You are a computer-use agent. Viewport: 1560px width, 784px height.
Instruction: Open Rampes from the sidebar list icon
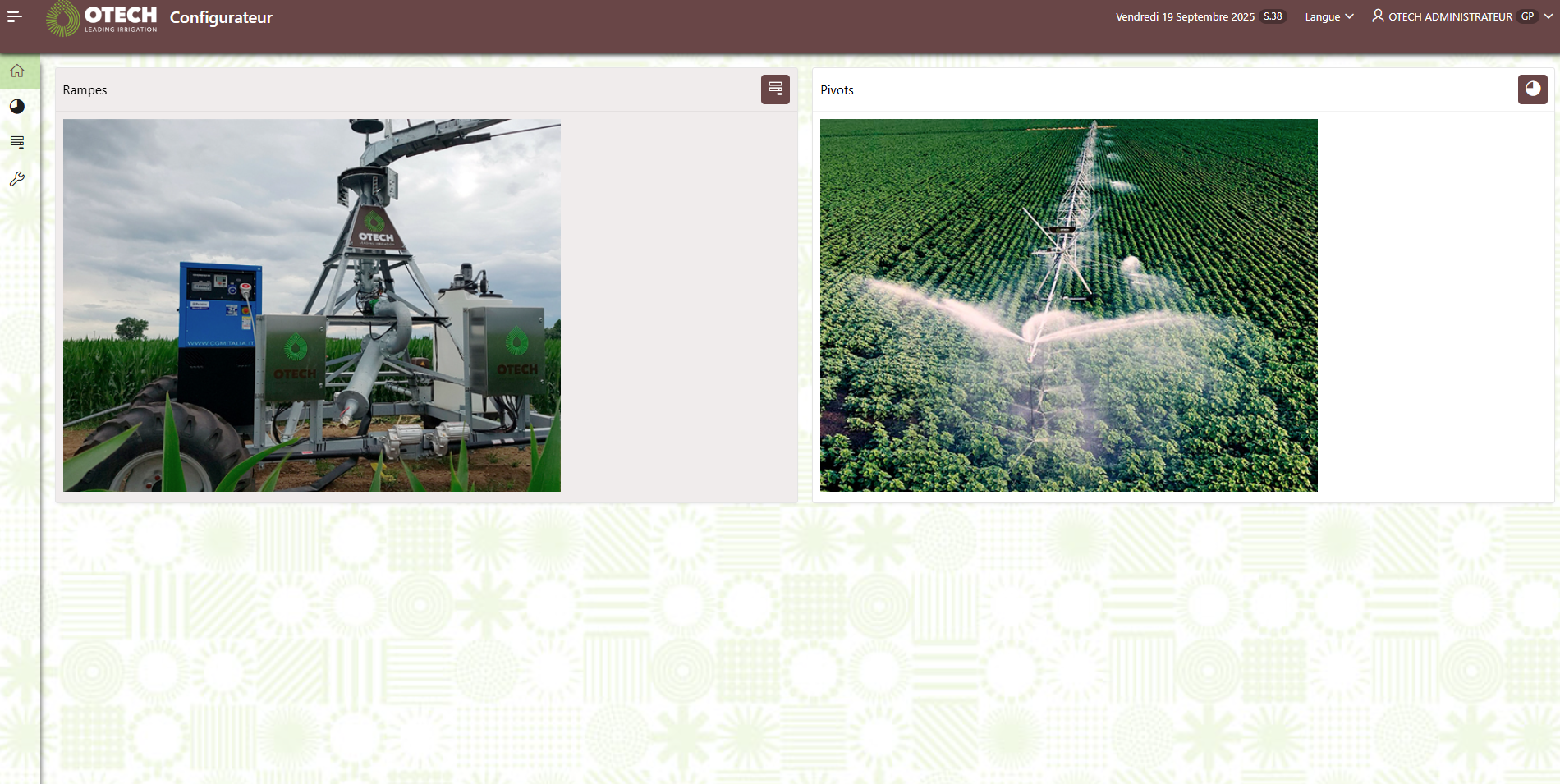[17, 143]
